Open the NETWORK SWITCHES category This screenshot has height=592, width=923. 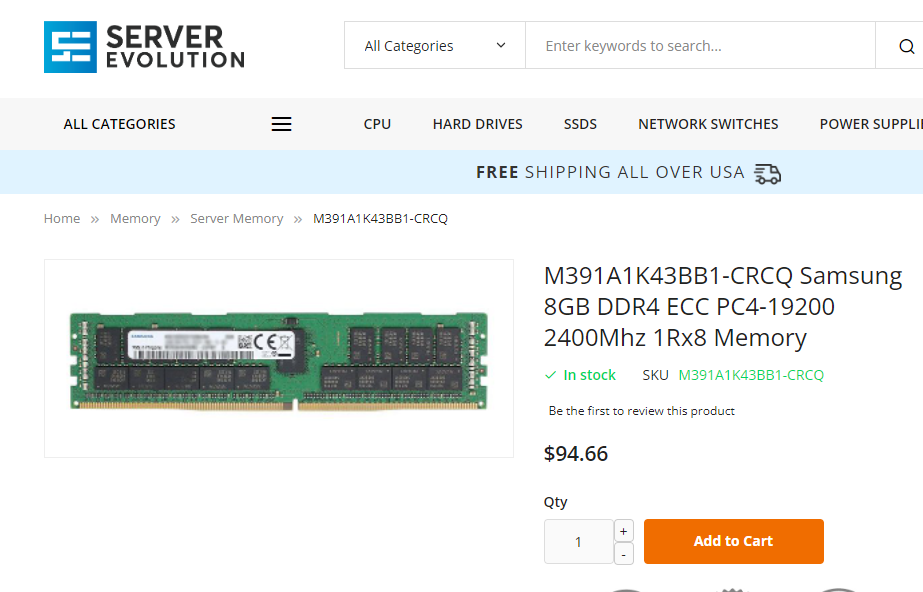click(708, 124)
